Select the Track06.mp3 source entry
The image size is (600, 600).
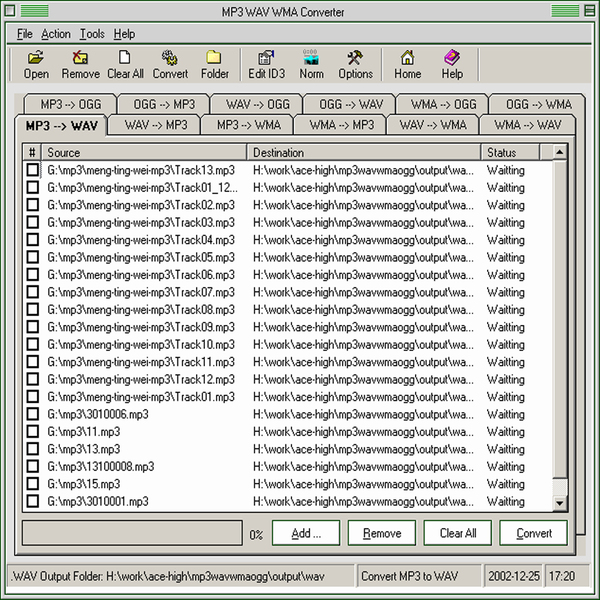pos(141,275)
